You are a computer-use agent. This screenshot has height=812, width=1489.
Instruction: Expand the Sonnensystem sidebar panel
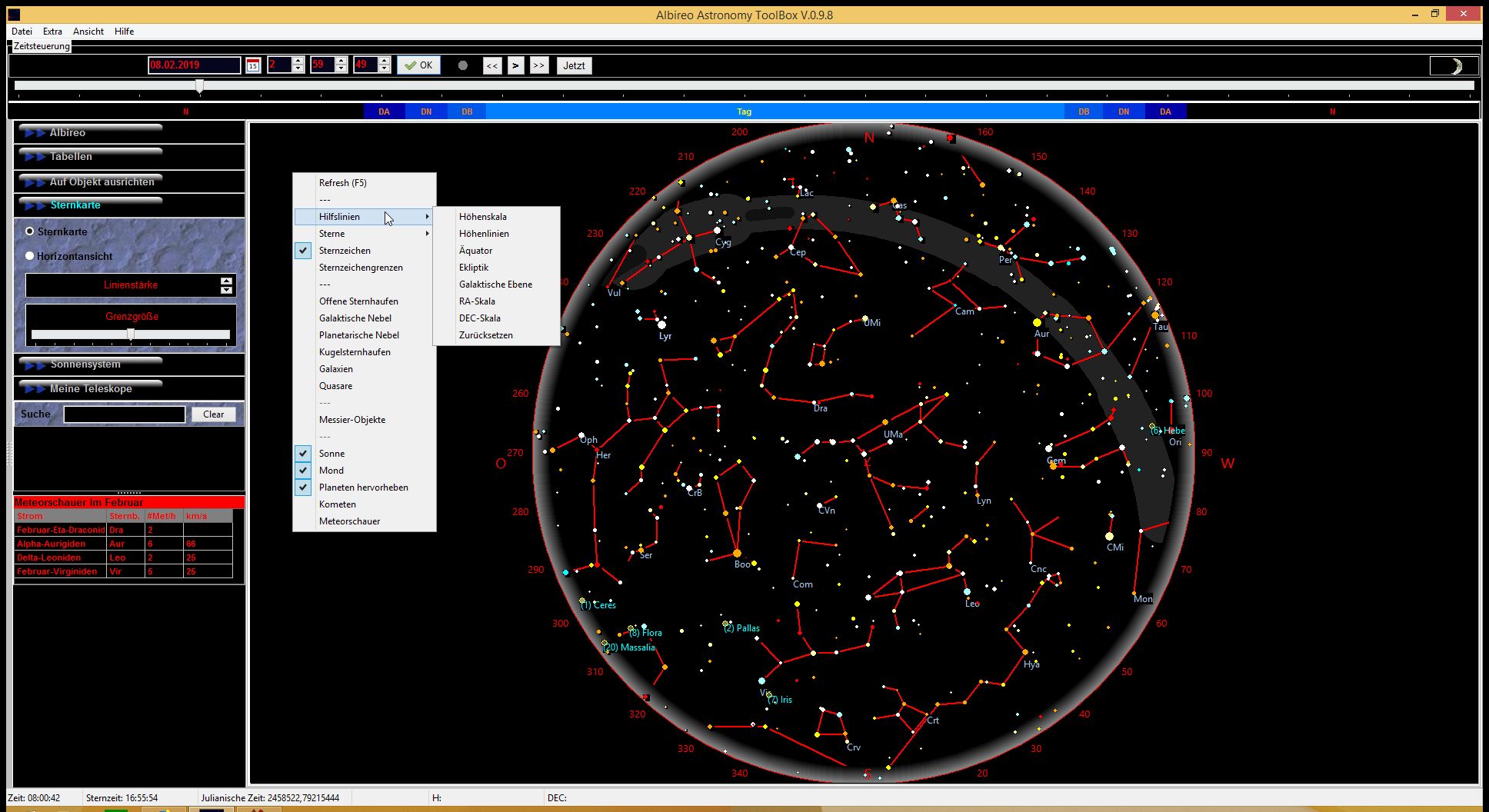tap(85, 364)
